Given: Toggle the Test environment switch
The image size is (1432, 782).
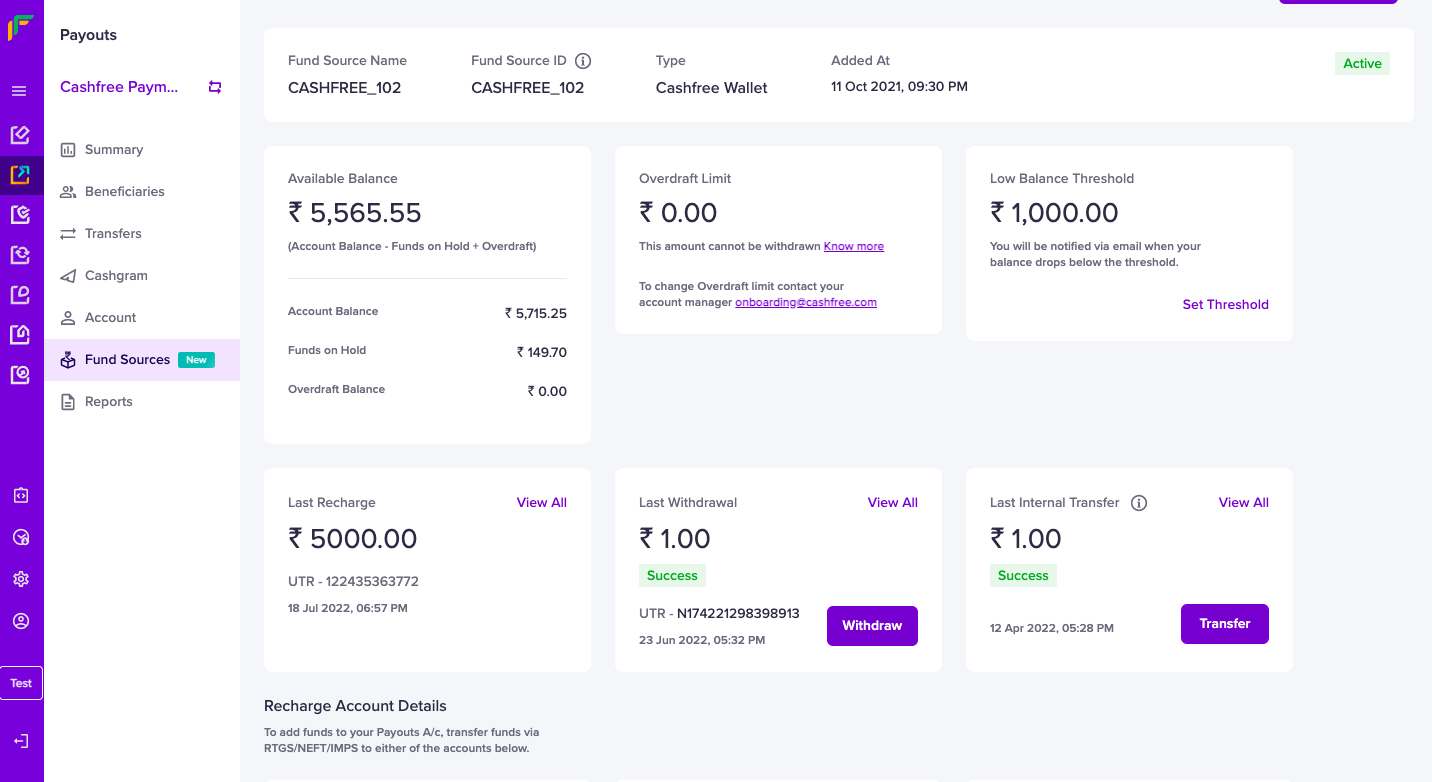Looking at the screenshot, I should pos(21,683).
